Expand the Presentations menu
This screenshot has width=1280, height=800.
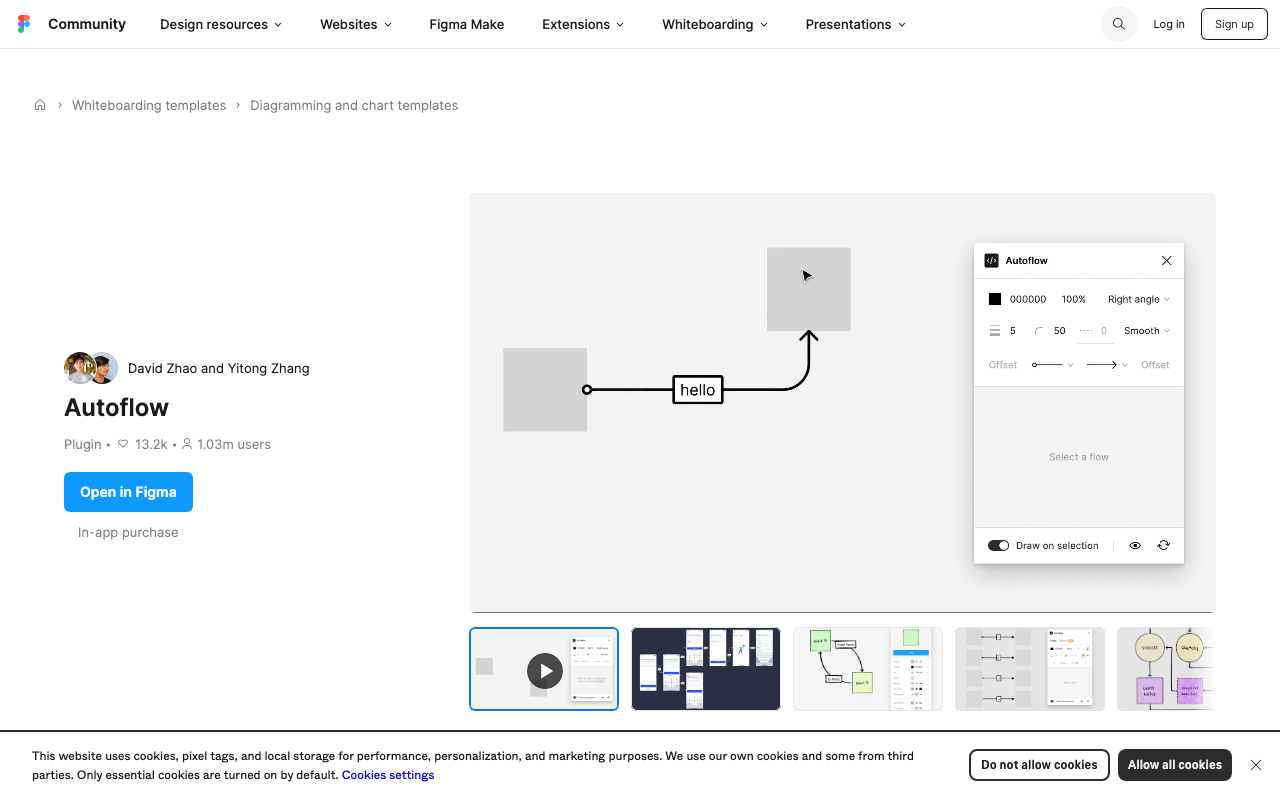(x=856, y=24)
